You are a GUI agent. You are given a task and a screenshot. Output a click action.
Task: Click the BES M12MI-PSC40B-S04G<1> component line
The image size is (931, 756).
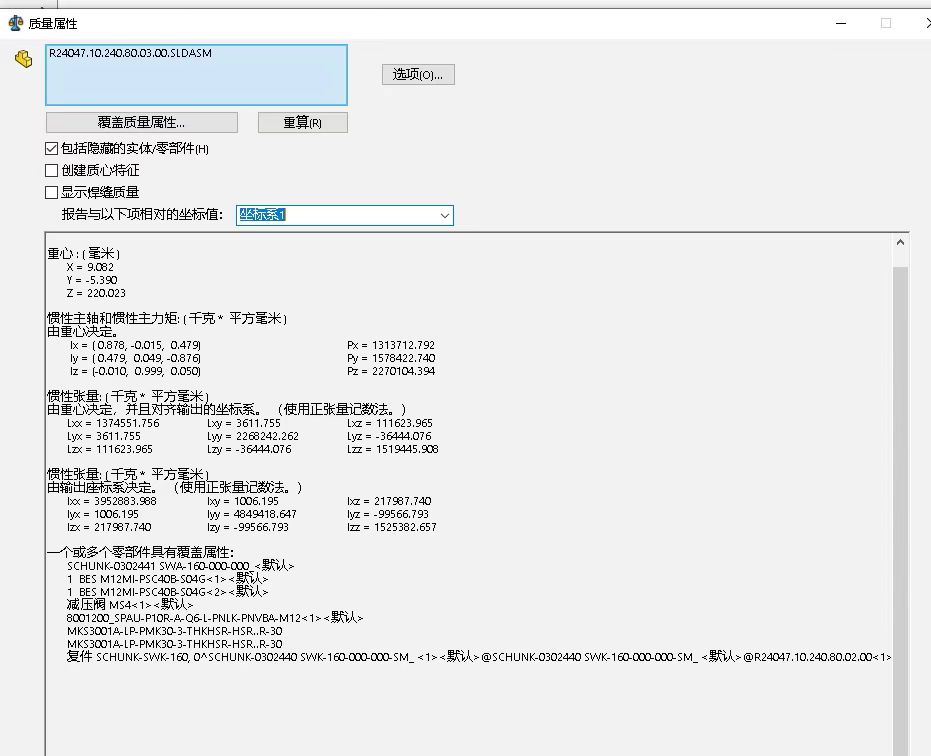tap(167, 579)
